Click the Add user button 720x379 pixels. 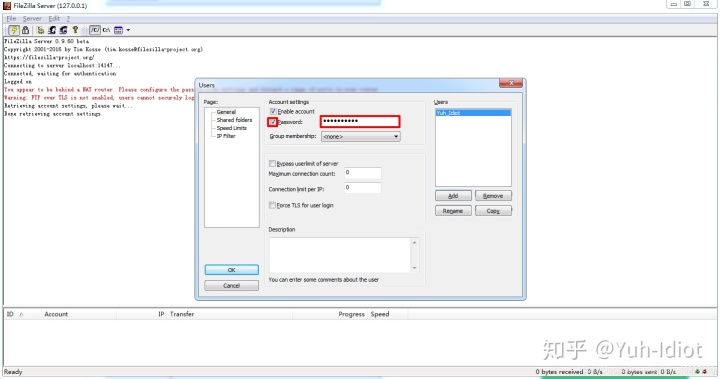click(453, 196)
